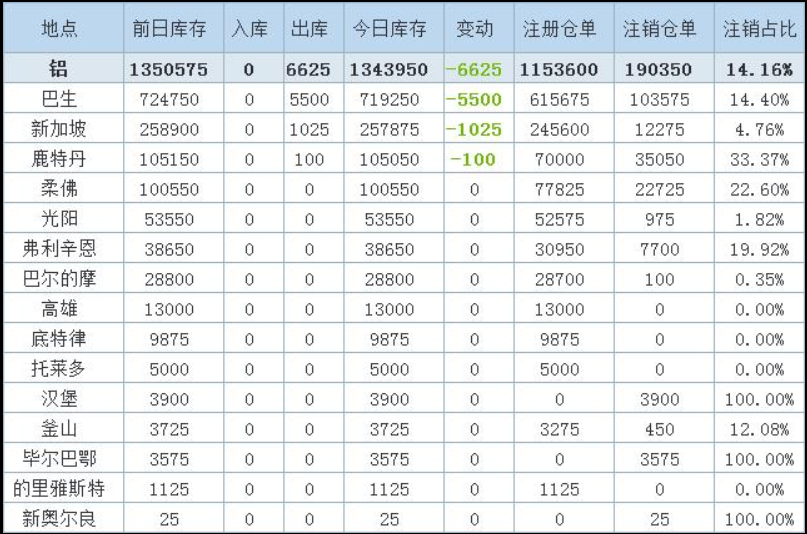This screenshot has height=534, width=807.
Task: Select the 弗利辛恩 row label
Action: 62,250
